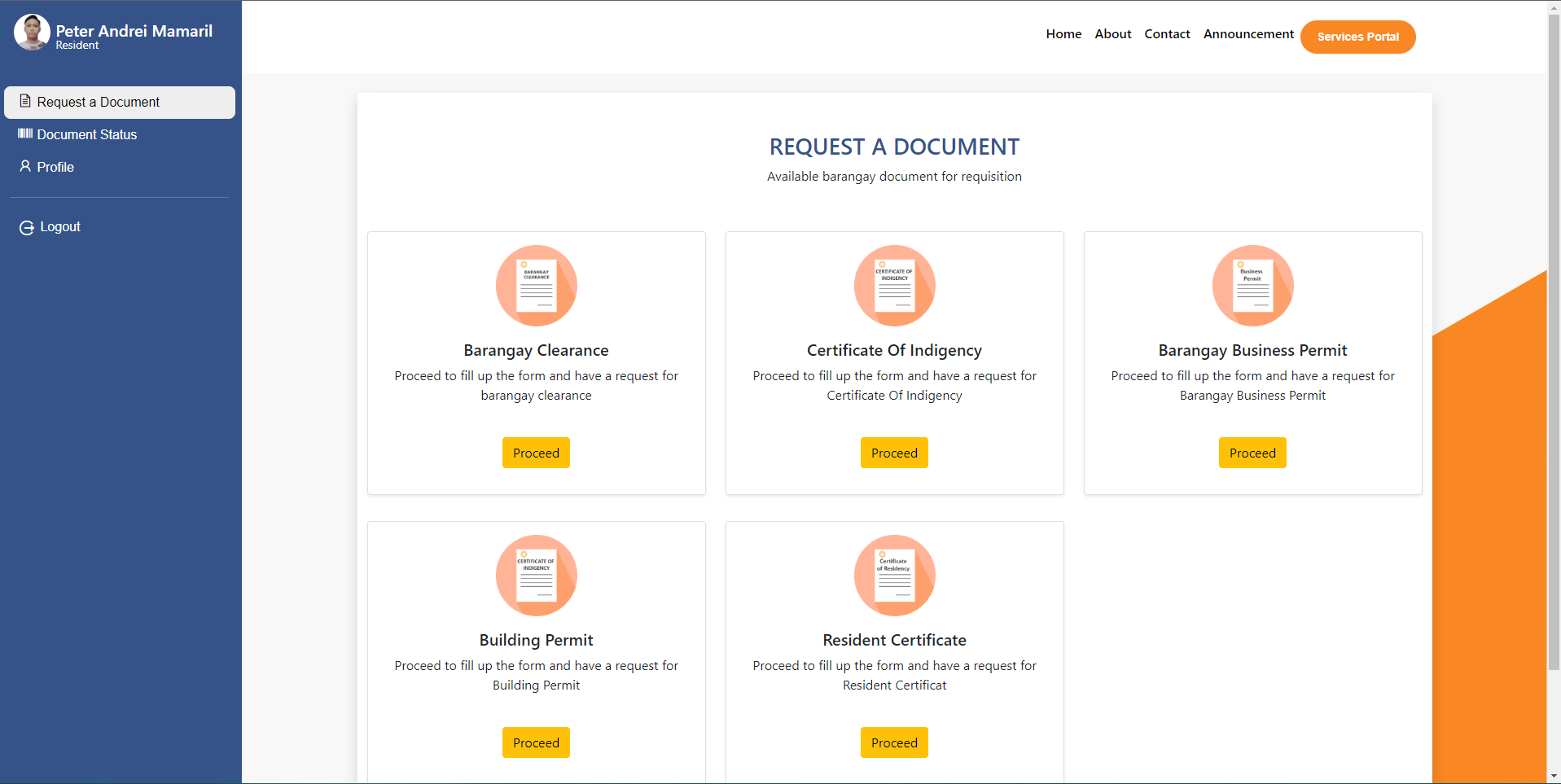Click the barcode icon beside Document Status

click(25, 134)
